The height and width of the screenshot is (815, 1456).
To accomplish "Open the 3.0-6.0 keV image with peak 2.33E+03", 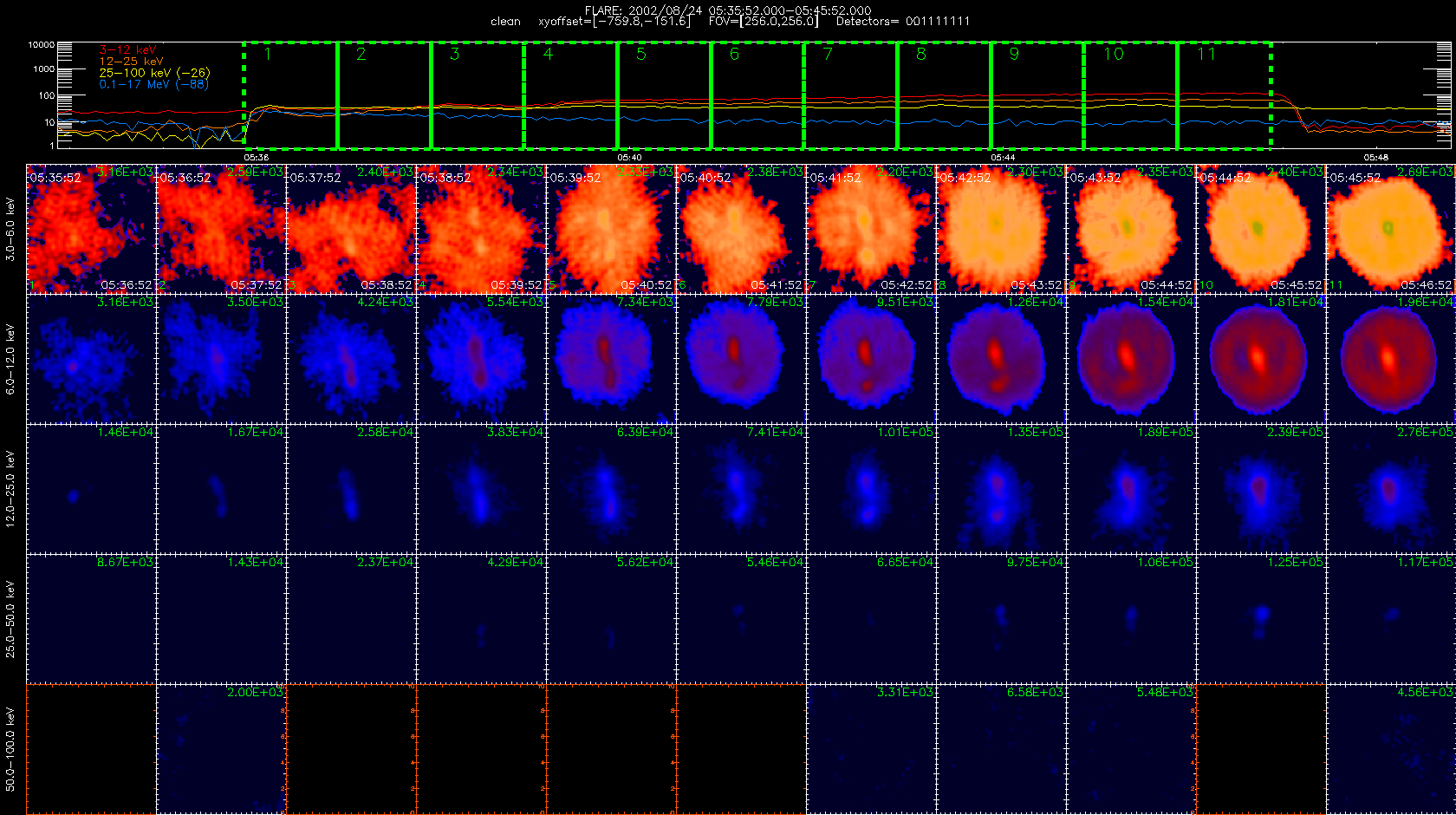I will pos(611,229).
